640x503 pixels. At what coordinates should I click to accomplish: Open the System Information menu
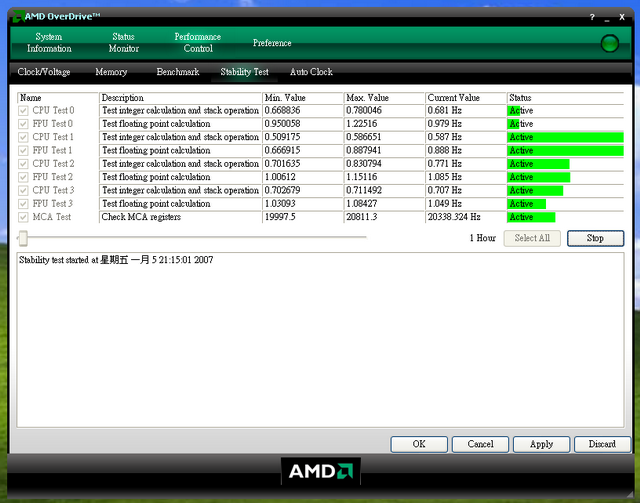tap(49, 42)
